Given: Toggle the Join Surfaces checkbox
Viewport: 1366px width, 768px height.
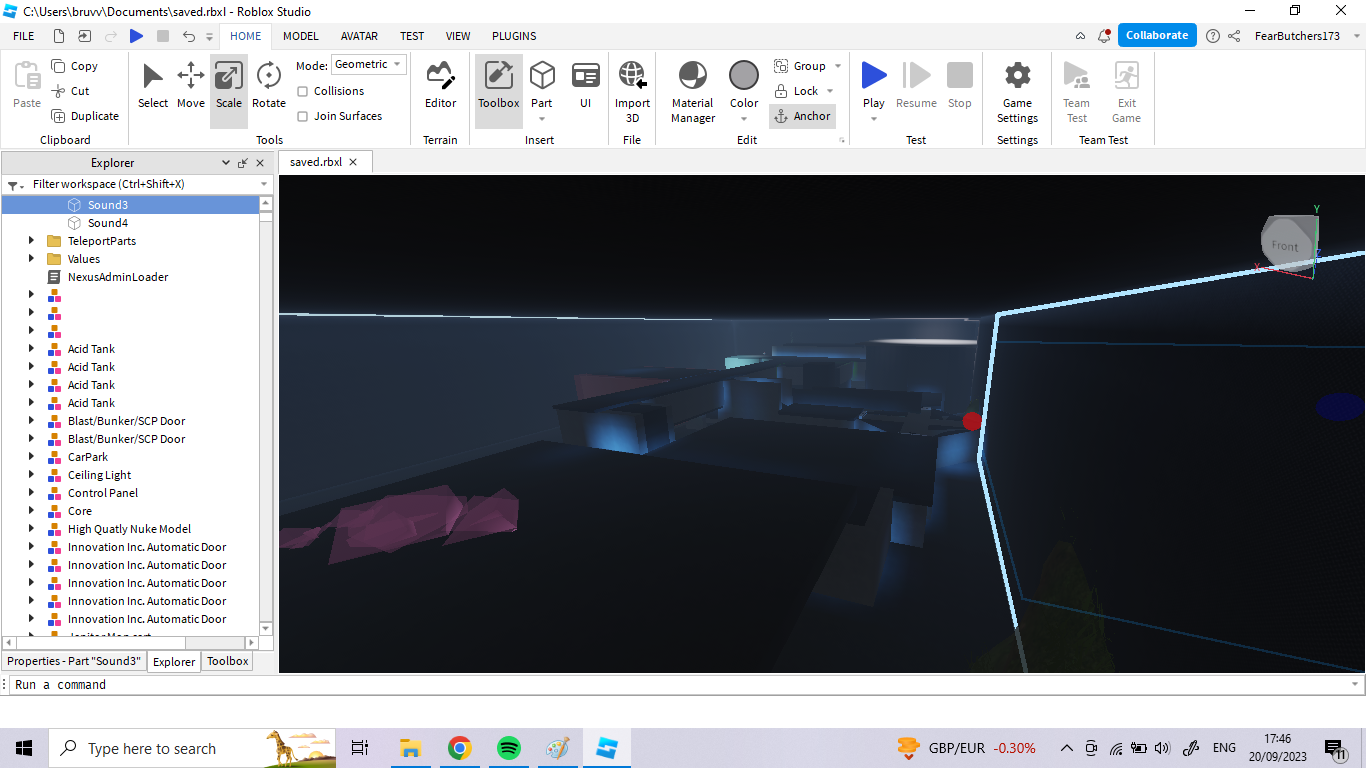Looking at the screenshot, I should click(303, 116).
